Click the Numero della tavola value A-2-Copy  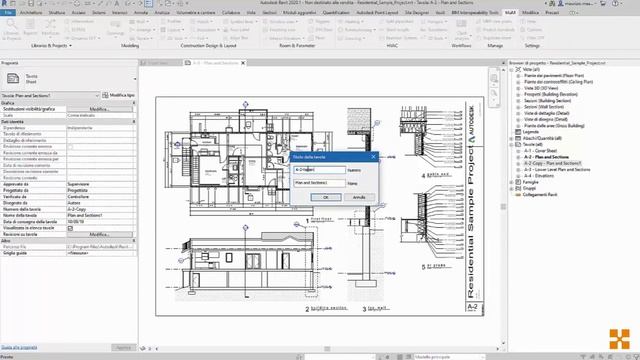pyautogui.click(x=101, y=209)
